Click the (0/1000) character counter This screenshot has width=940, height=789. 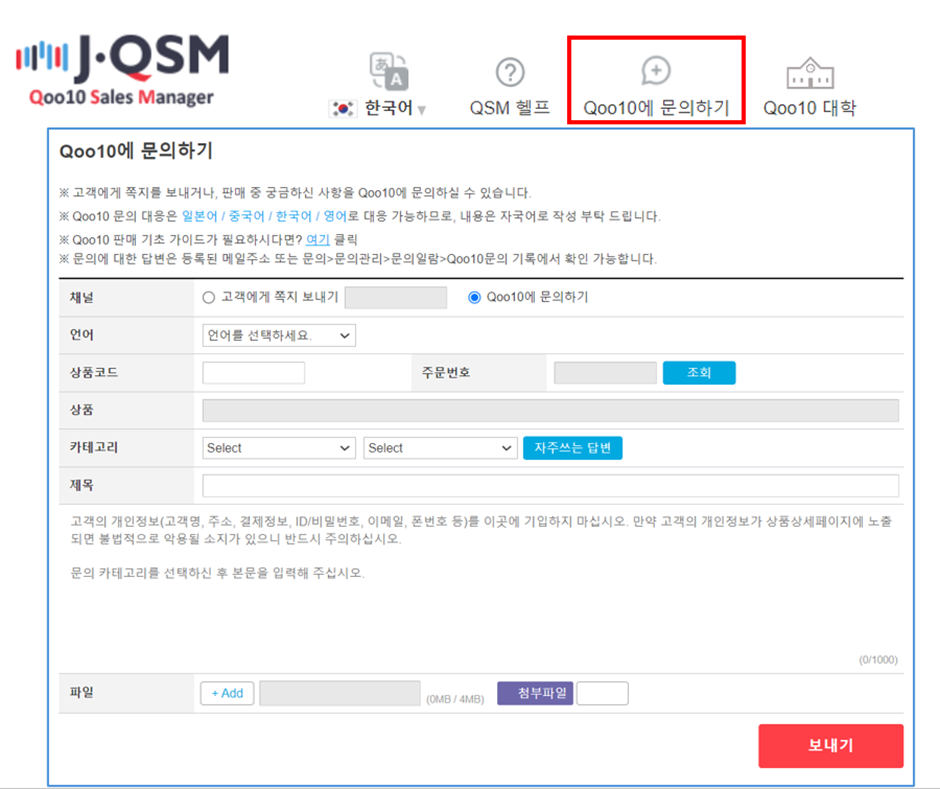click(x=878, y=659)
